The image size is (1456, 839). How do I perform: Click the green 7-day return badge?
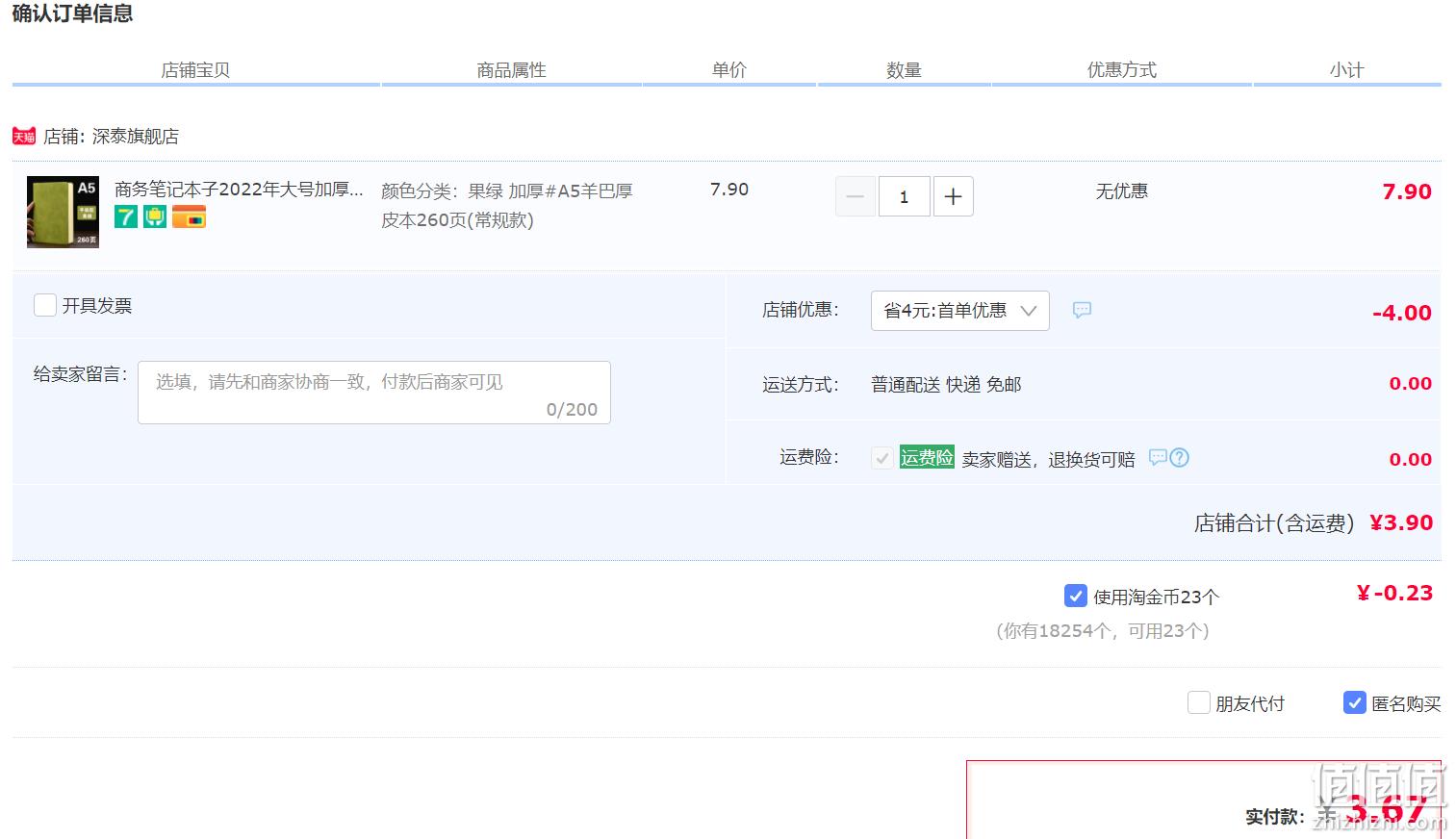[x=126, y=217]
